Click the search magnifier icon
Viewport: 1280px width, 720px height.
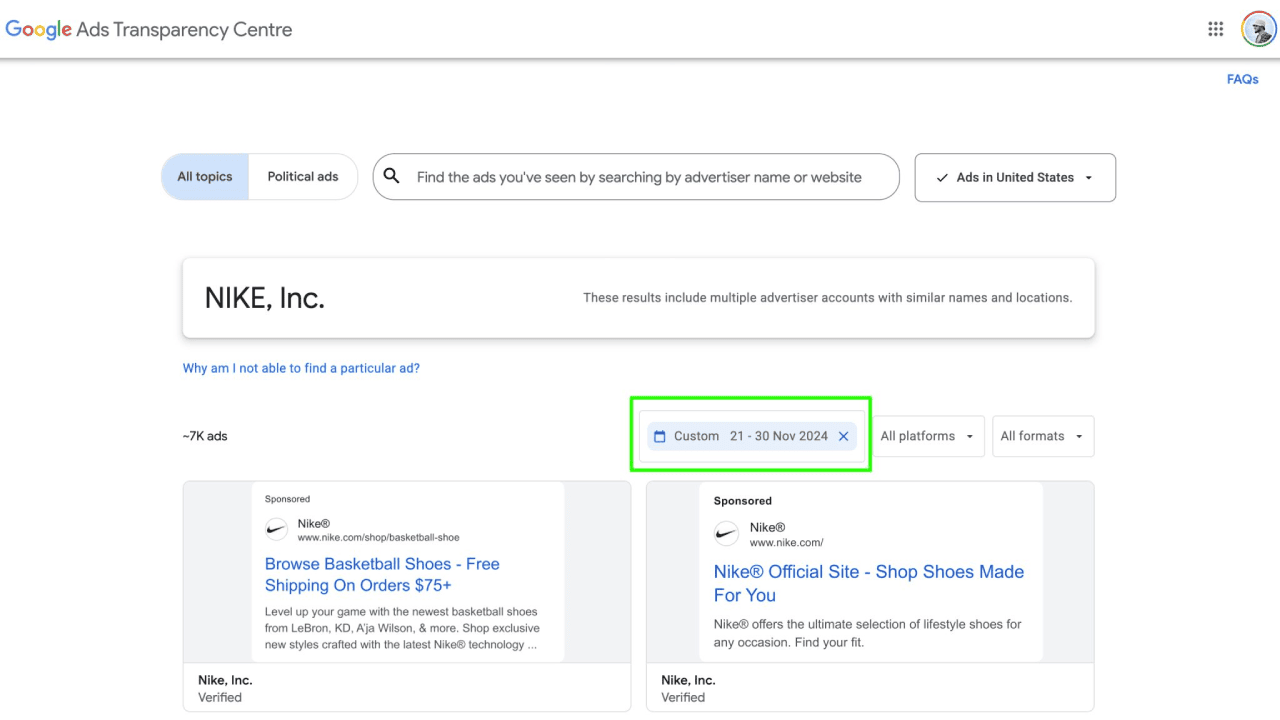[x=392, y=176]
